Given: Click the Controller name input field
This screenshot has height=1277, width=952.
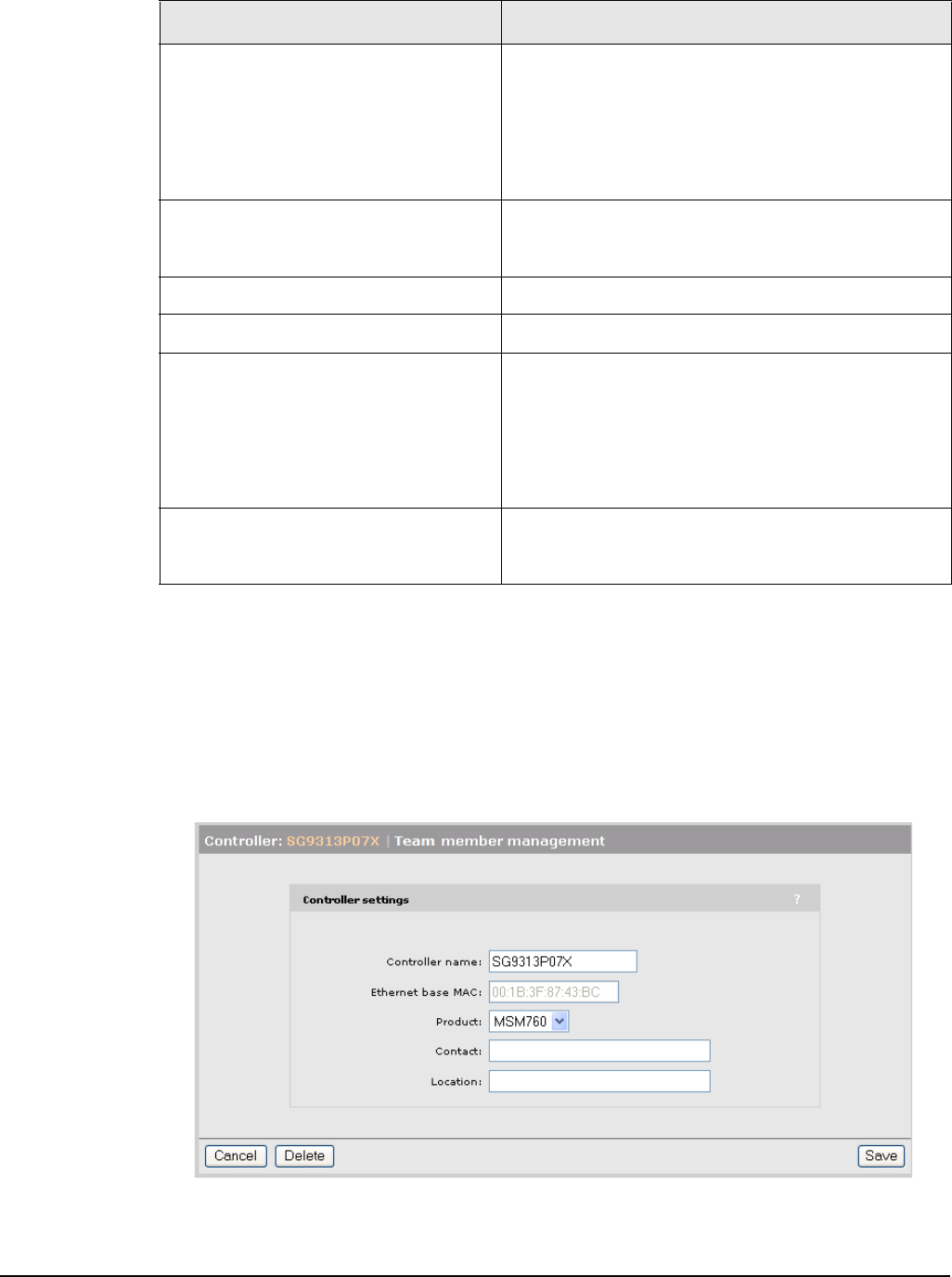Looking at the screenshot, I should pyautogui.click(x=563, y=961).
